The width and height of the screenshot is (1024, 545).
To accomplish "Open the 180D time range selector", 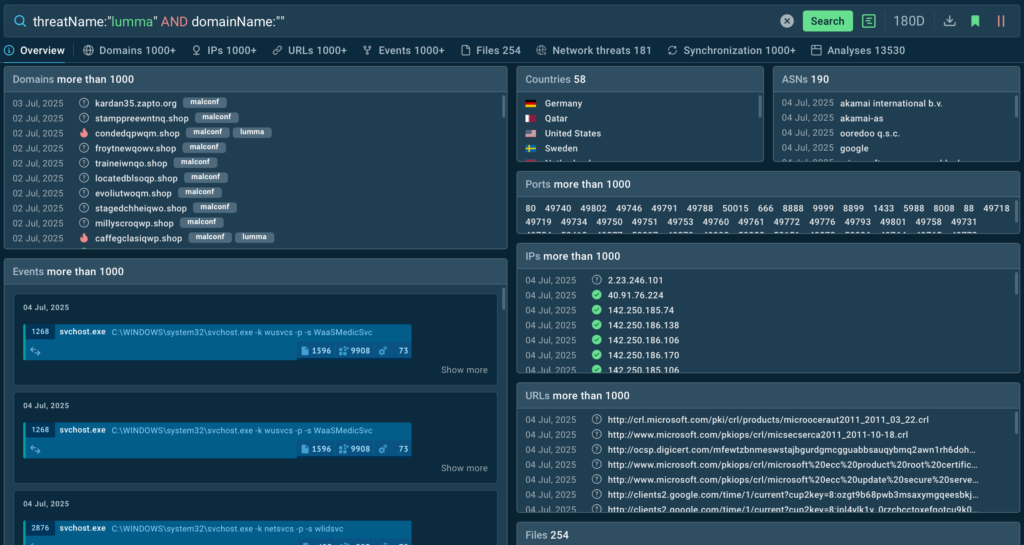I will [908, 21].
